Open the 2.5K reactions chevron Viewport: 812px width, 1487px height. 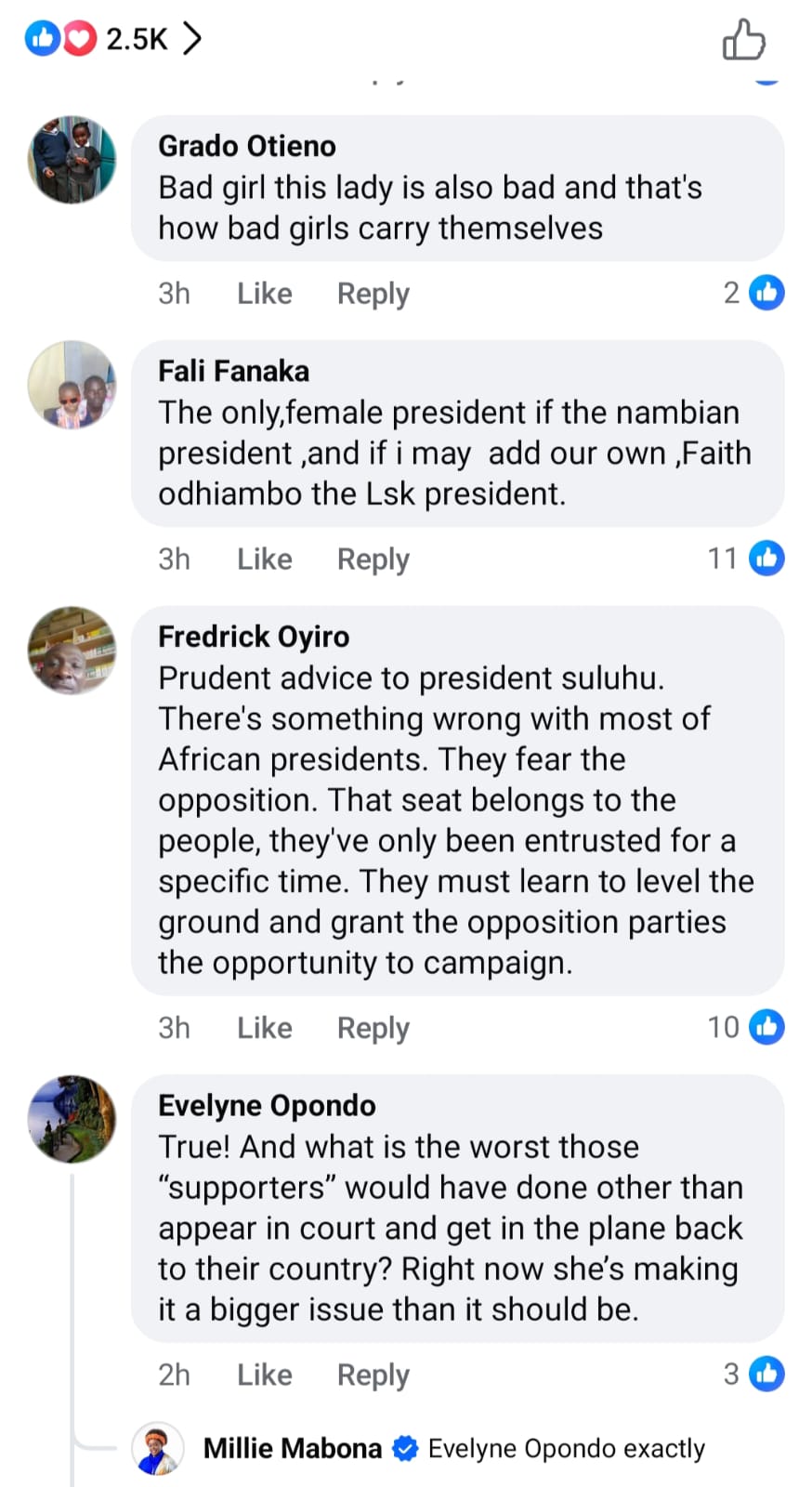coord(191,38)
